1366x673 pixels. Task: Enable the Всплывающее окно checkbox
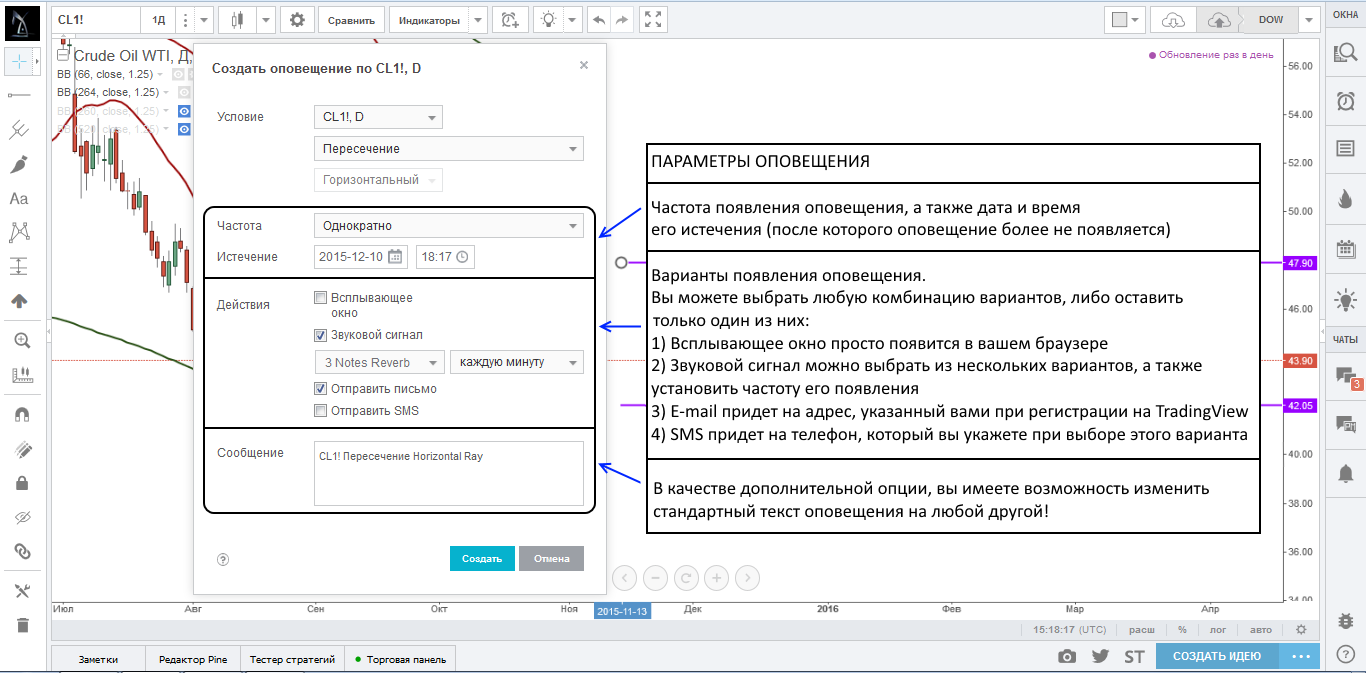320,298
